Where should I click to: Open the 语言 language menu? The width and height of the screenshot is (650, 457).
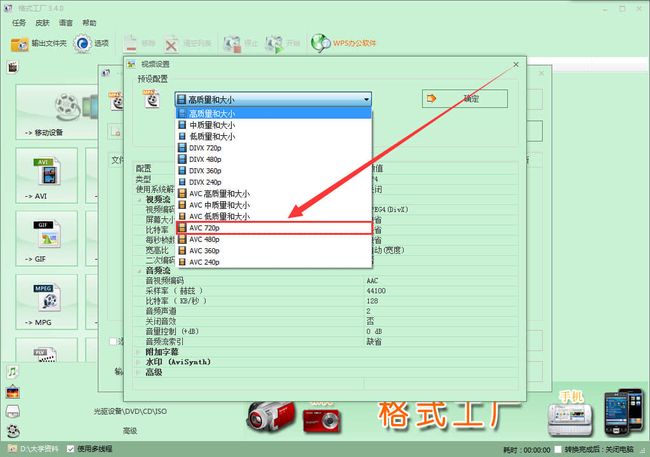tap(65, 23)
